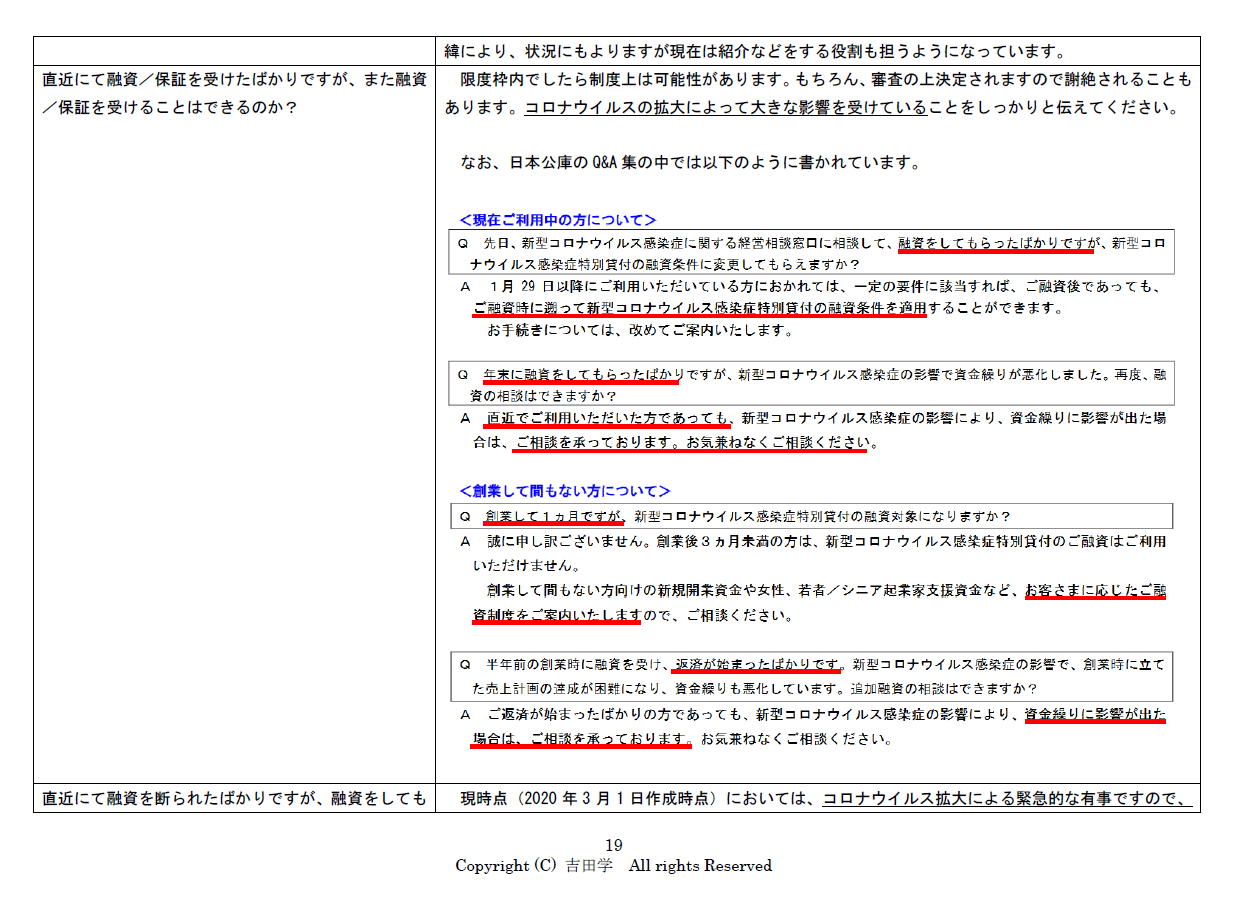
Task: Click left-column question '直近にて融資を断られたばかりですが'
Action: coord(234,798)
